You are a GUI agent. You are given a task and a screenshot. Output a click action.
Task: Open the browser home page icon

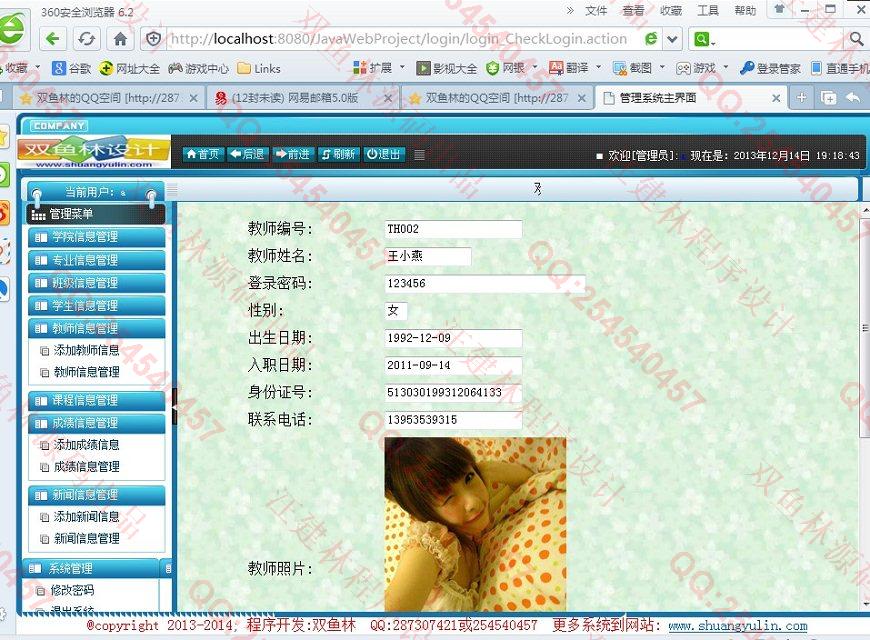tap(120, 39)
